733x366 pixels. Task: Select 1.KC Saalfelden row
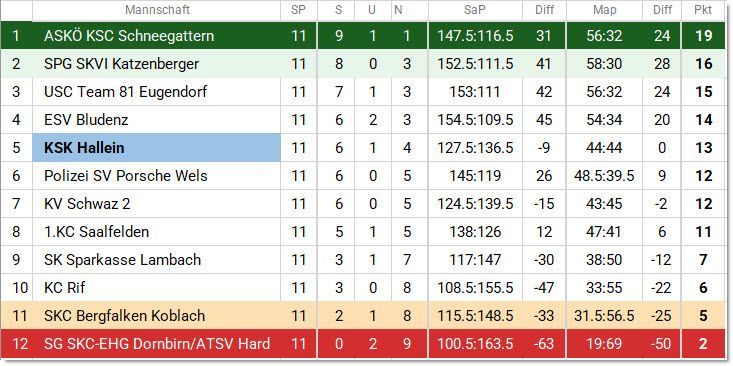pos(366,231)
